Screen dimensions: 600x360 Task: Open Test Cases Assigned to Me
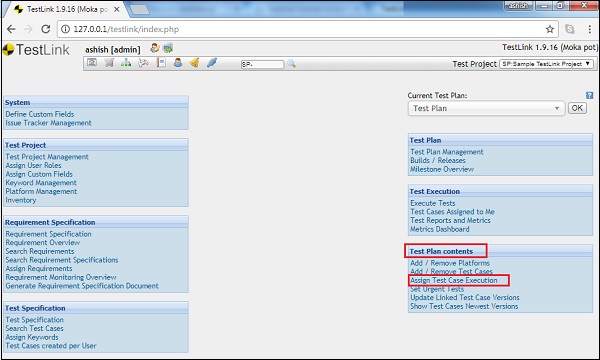tap(452, 212)
